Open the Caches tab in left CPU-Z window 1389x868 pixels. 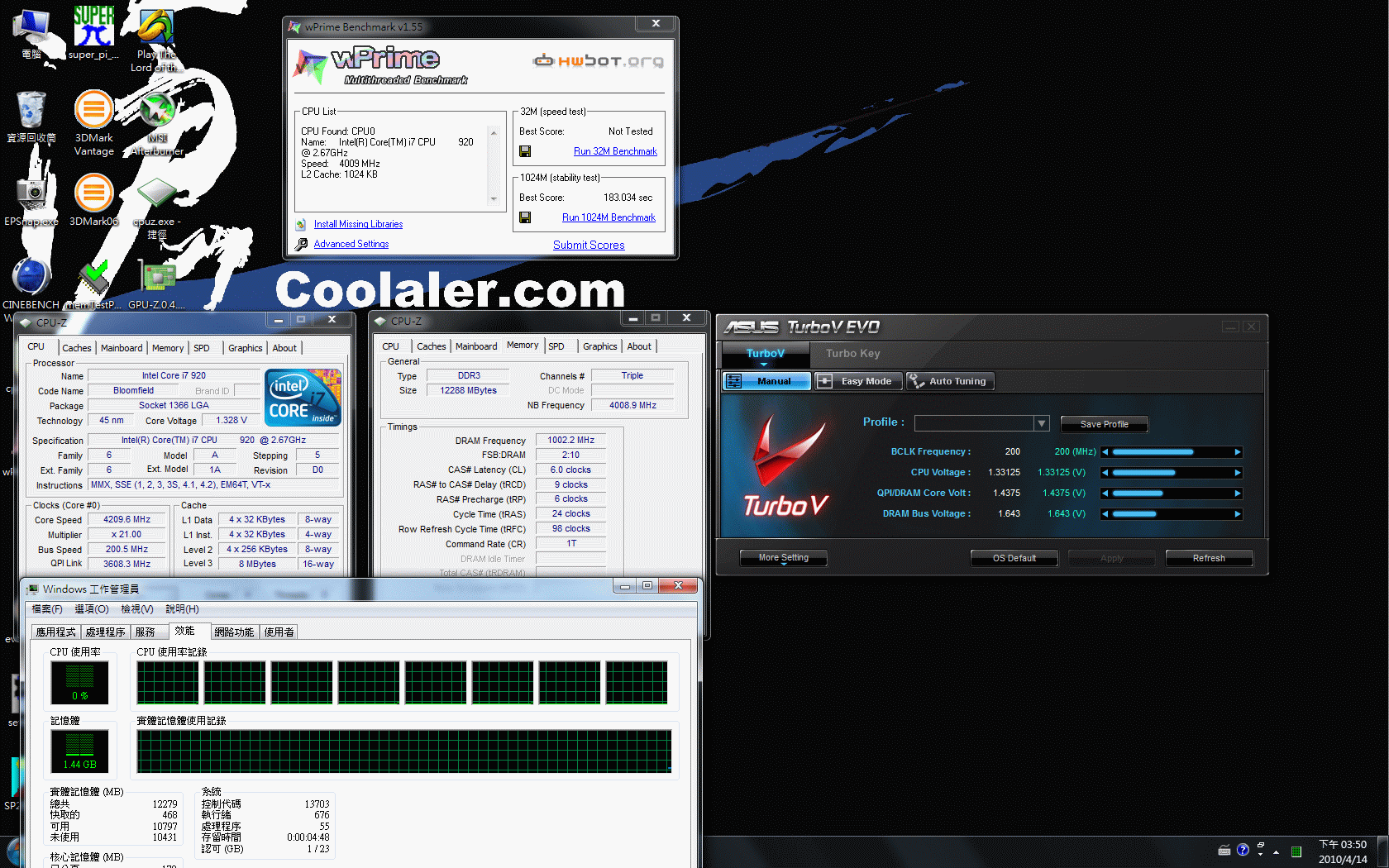[x=76, y=348]
